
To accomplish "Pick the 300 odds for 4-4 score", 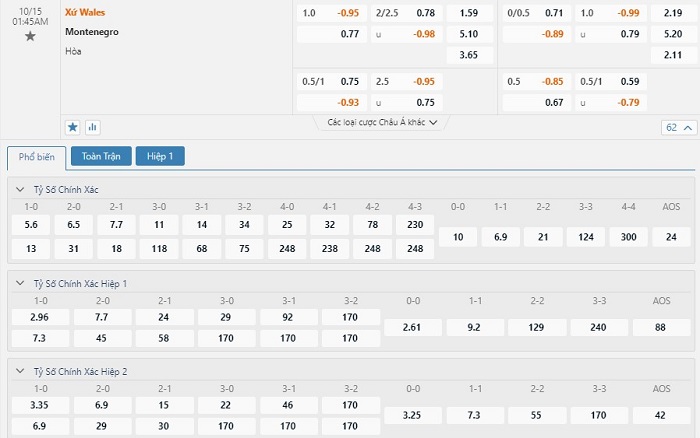I will point(628,237).
